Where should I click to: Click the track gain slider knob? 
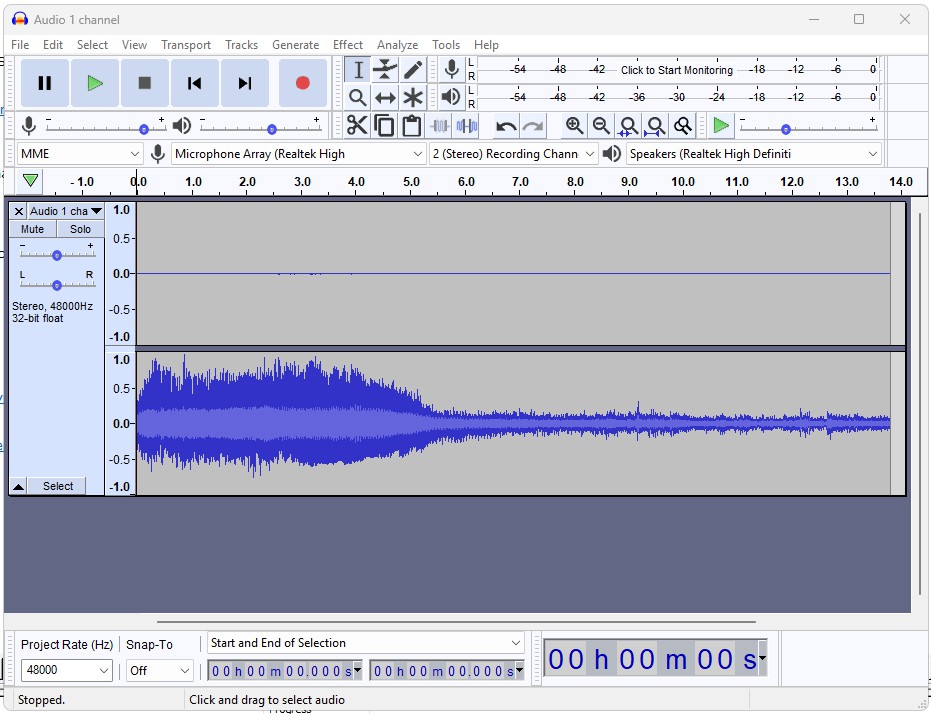point(57,255)
